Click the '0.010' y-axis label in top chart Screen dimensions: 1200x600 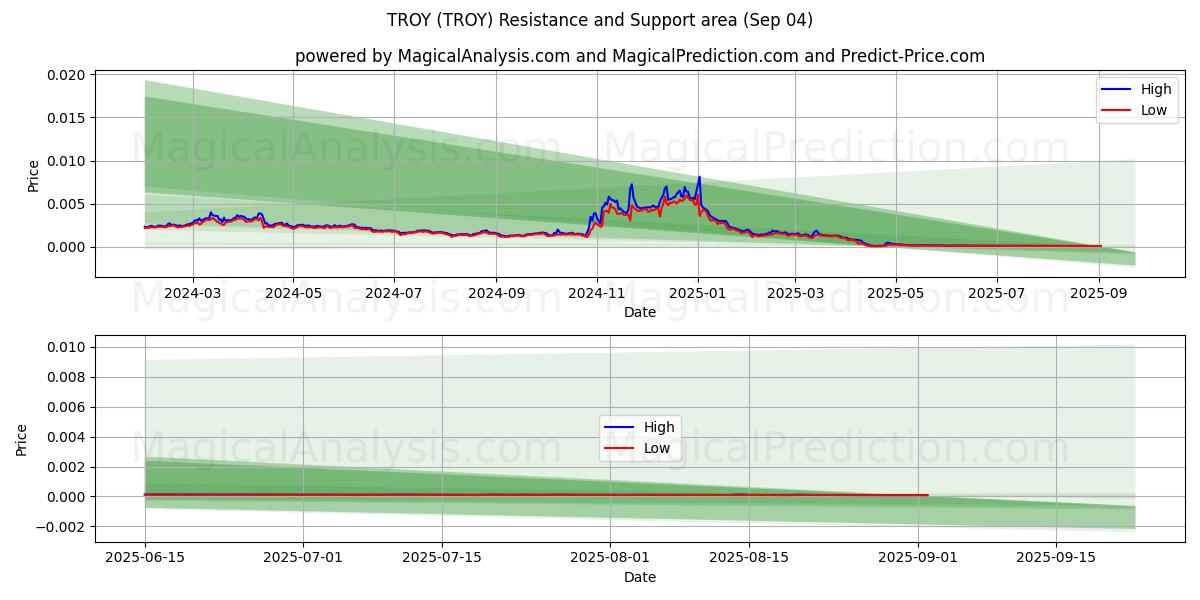point(68,161)
